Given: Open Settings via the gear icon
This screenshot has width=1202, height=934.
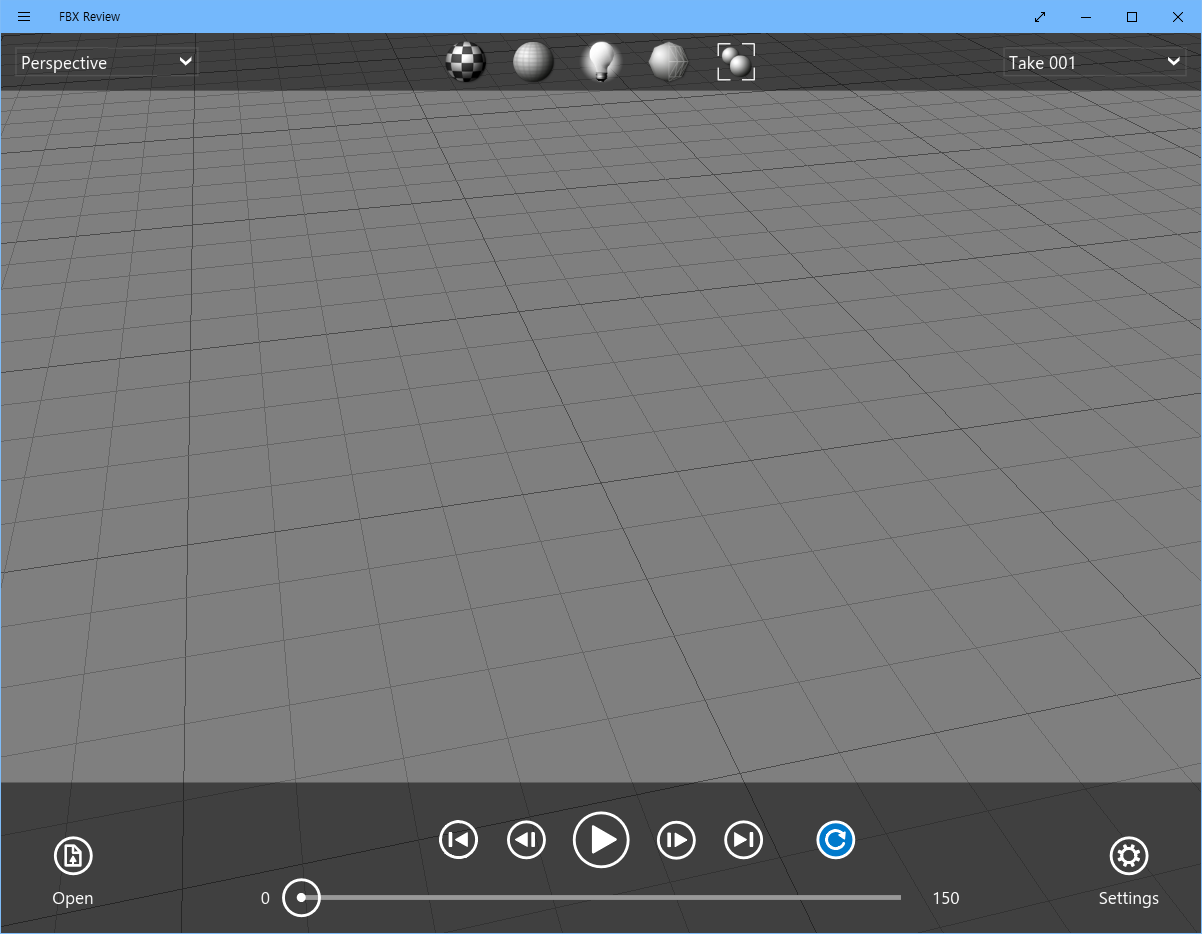Looking at the screenshot, I should pos(1129,856).
